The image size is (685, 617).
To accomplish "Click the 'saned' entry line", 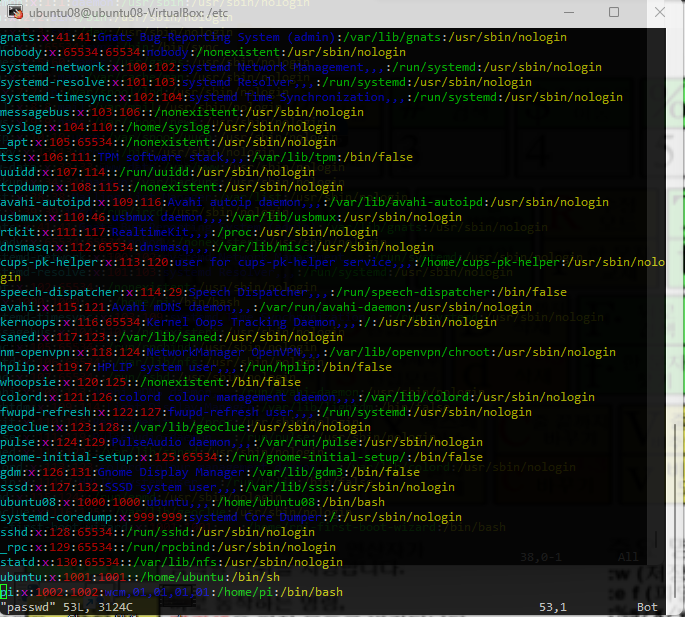I will click(x=171, y=337).
